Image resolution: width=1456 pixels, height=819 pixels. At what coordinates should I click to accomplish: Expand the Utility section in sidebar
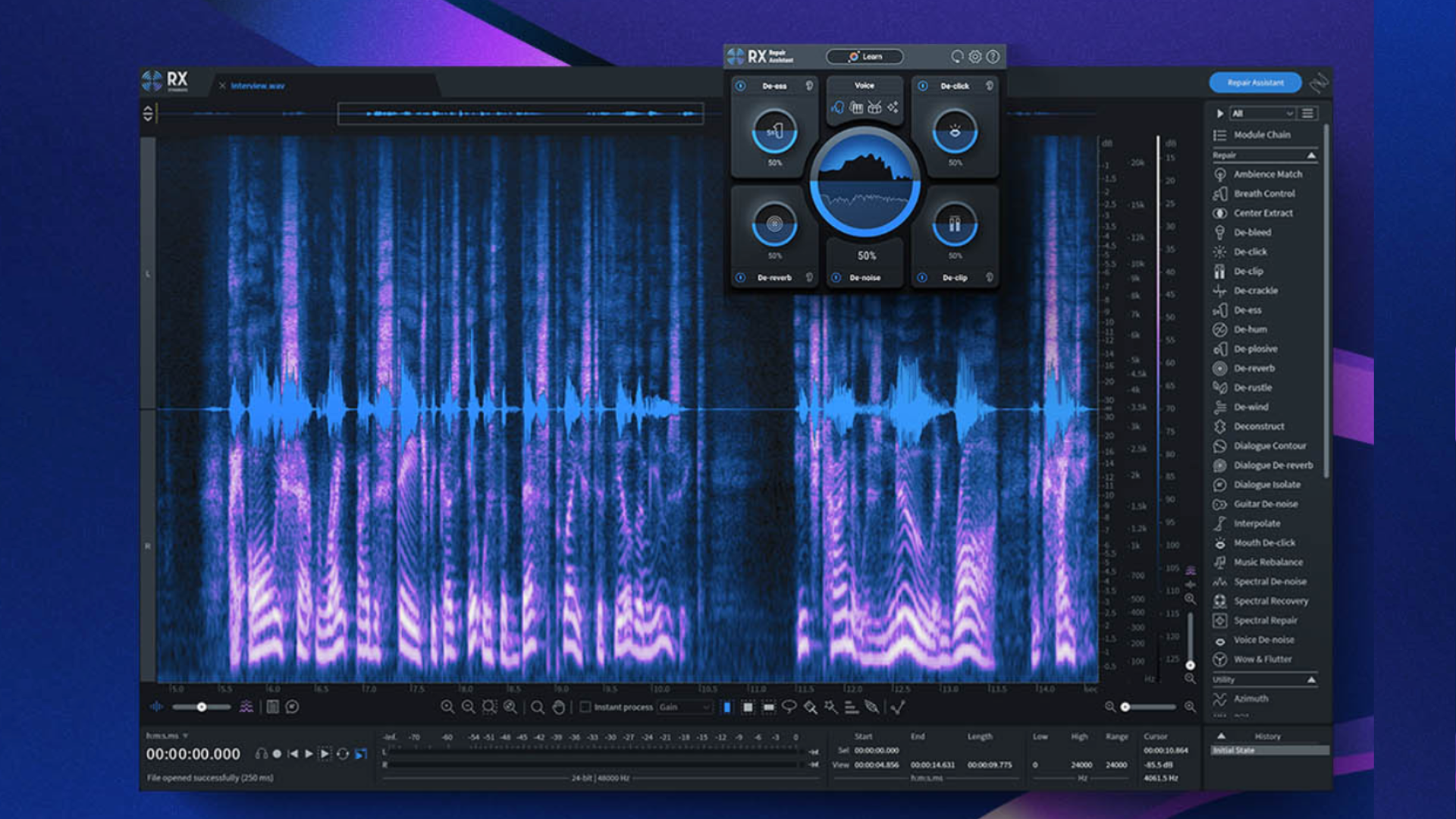coord(1311,680)
